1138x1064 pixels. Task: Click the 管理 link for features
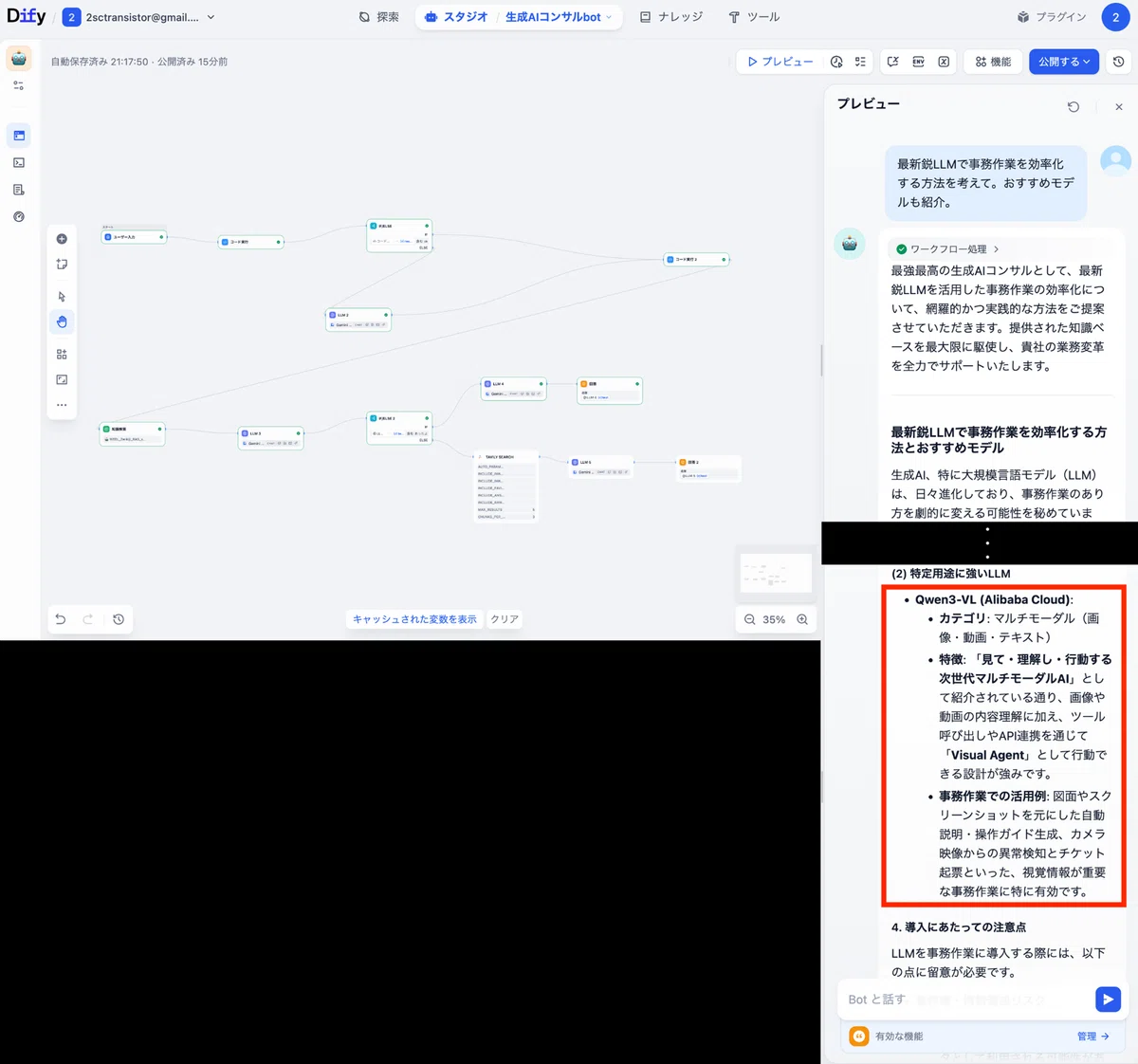tap(1093, 1036)
